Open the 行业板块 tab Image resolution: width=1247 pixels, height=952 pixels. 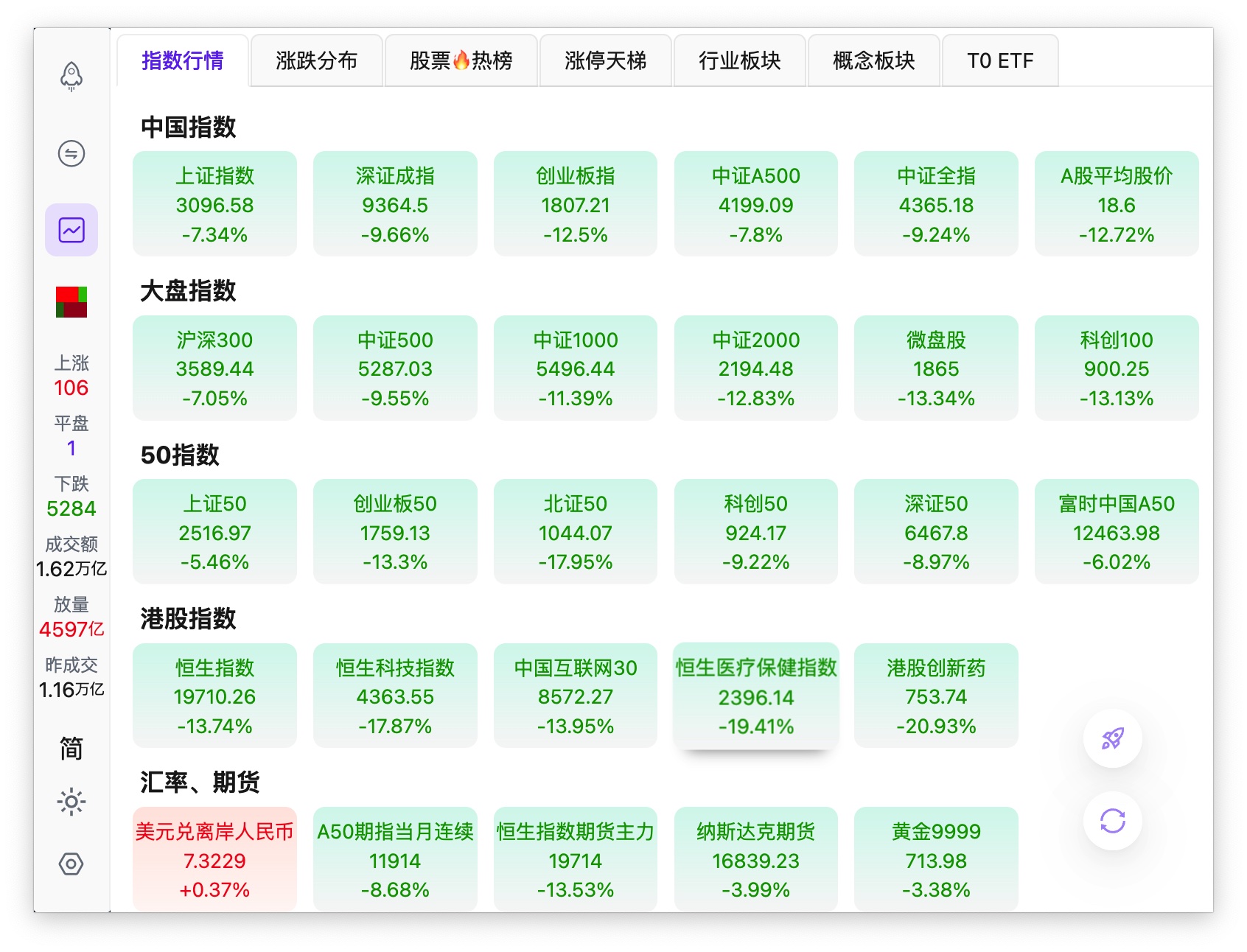coord(740,60)
